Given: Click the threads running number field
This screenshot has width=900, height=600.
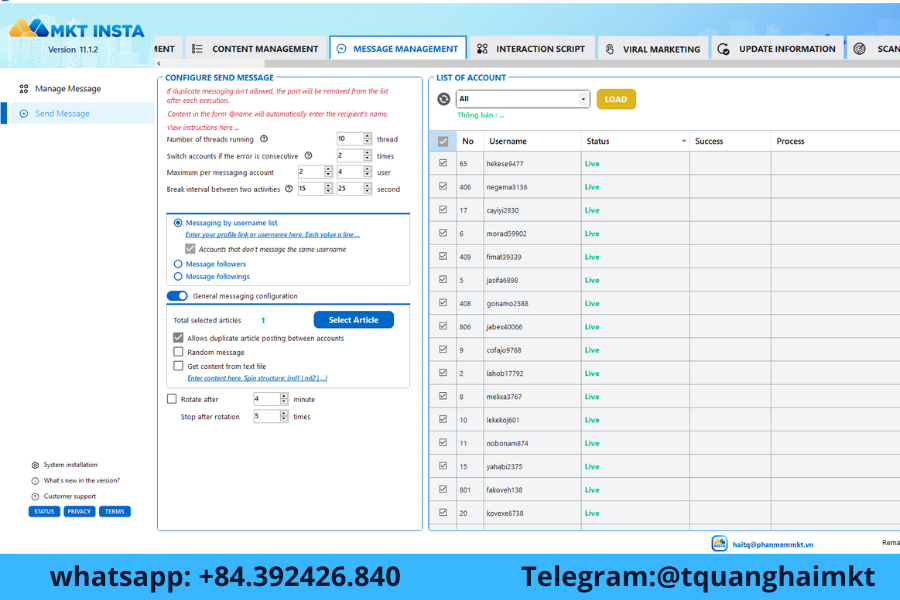Looking at the screenshot, I should pos(350,138).
